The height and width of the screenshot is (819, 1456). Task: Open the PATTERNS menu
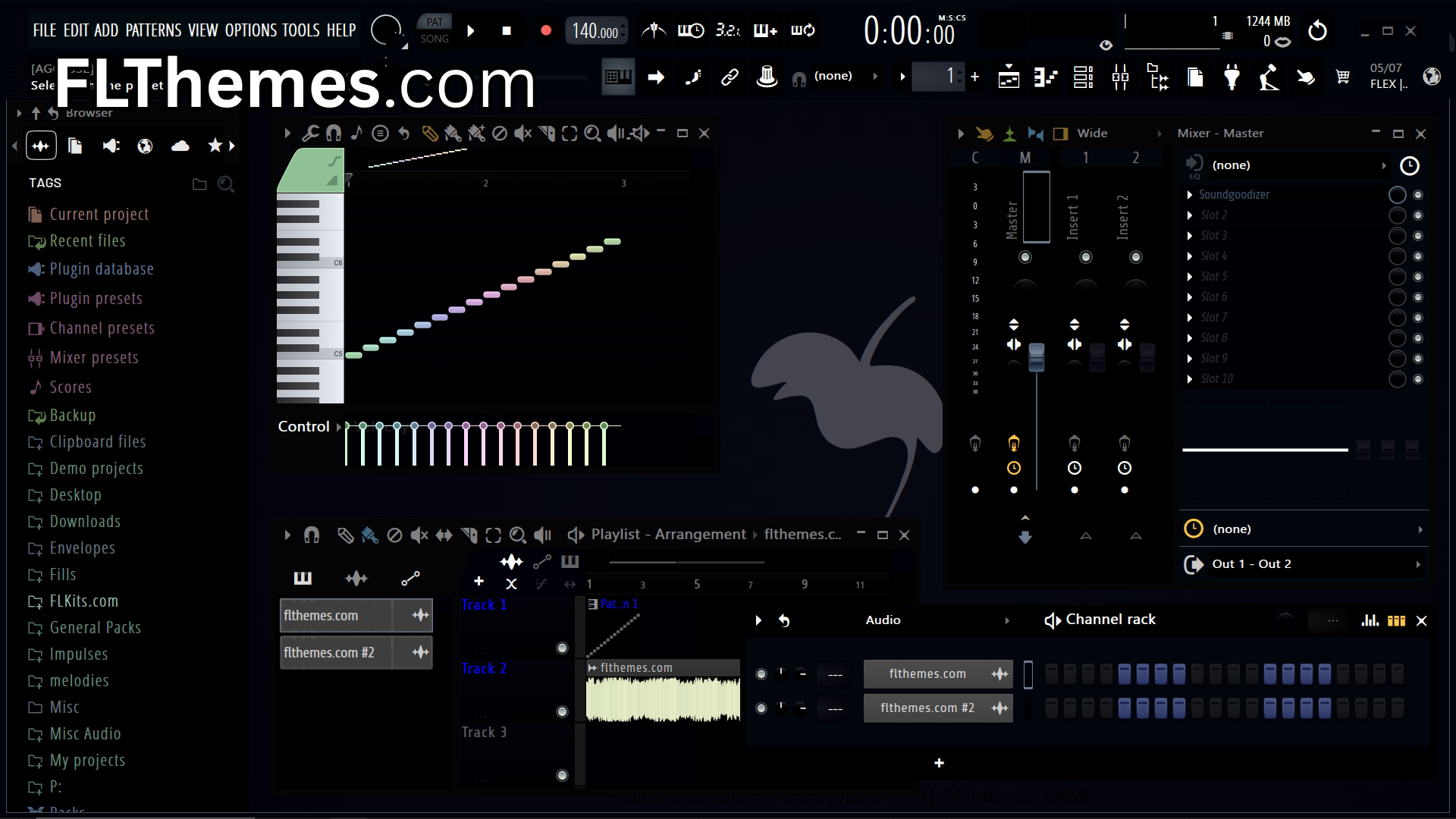[153, 30]
